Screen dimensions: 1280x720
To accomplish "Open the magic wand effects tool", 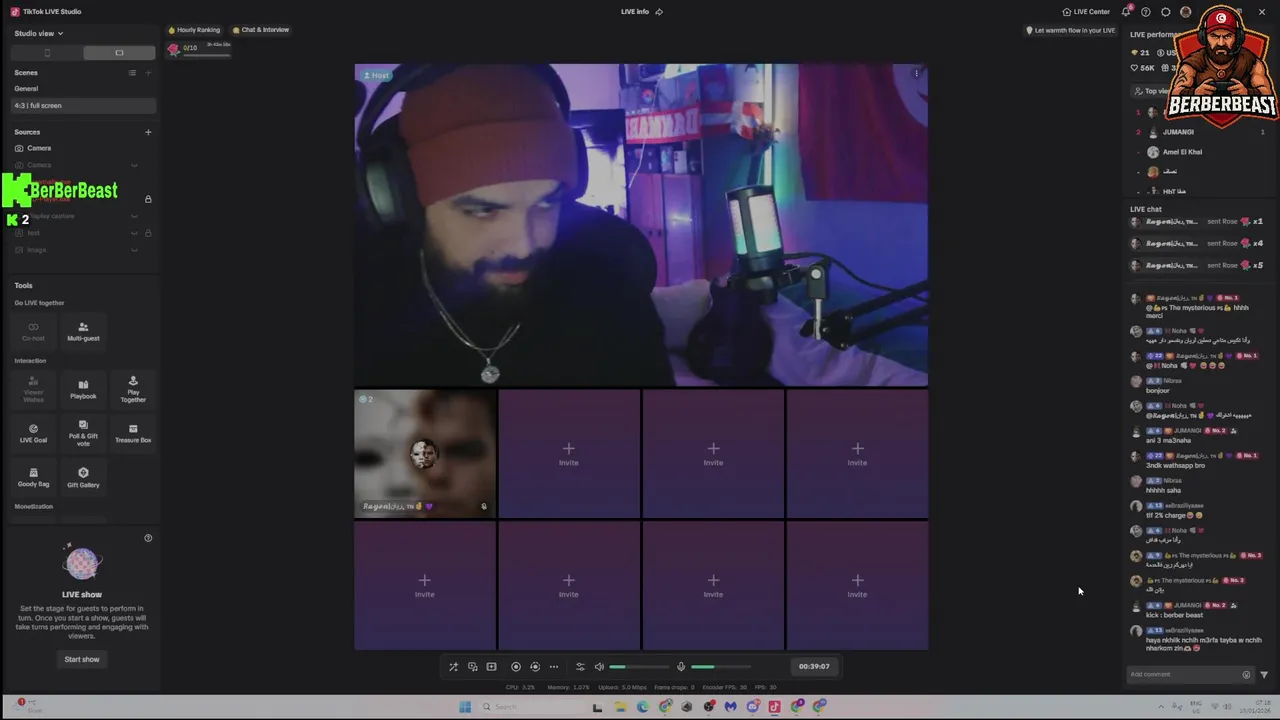I will click(453, 667).
